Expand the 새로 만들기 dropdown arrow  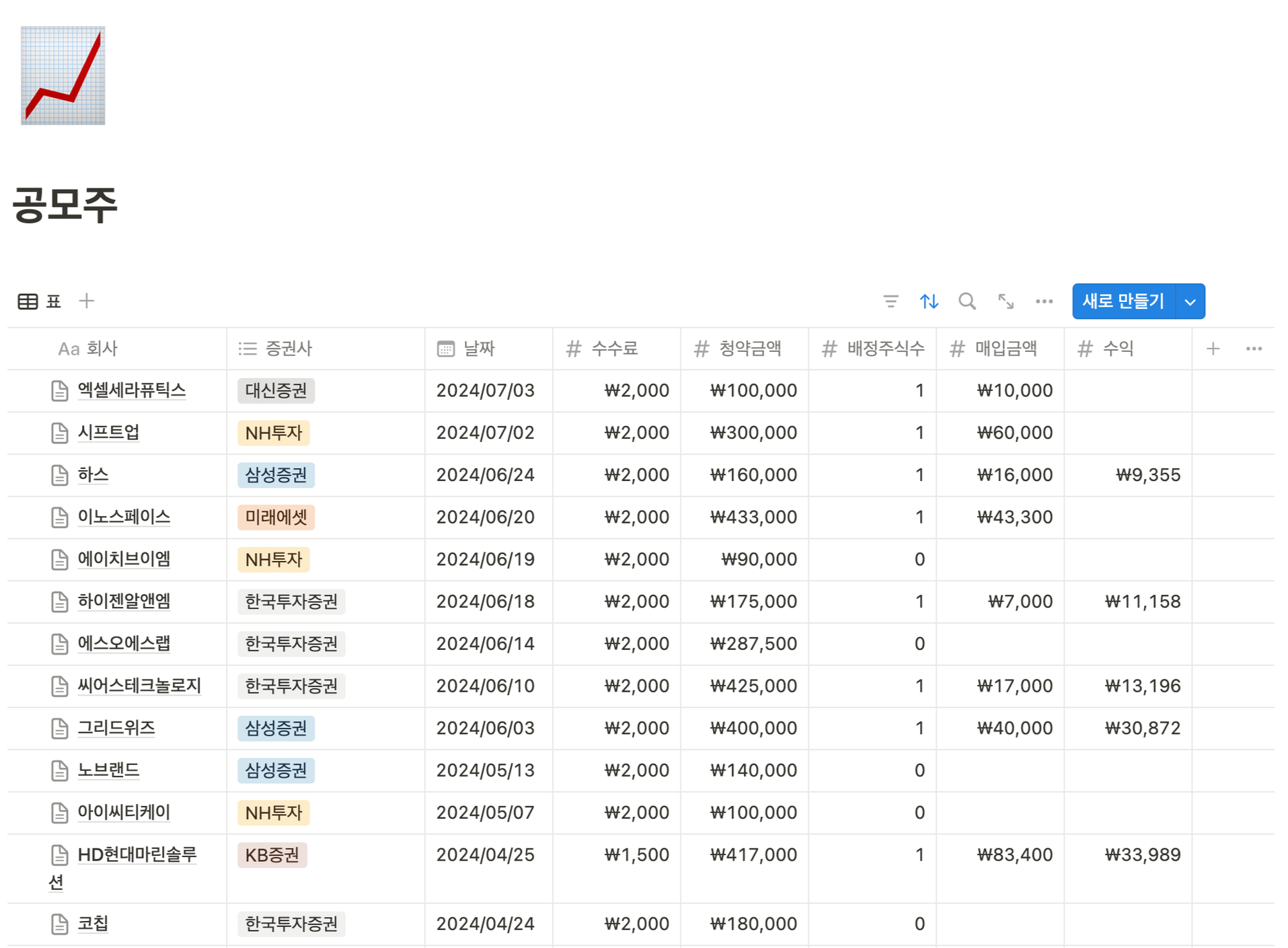1190,301
